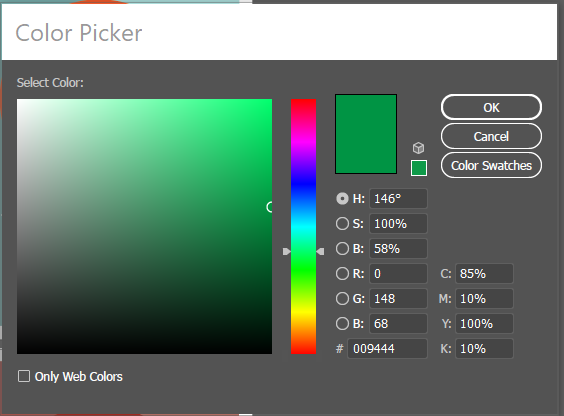
Task: Click the green value field showing 148
Action: [398, 298]
